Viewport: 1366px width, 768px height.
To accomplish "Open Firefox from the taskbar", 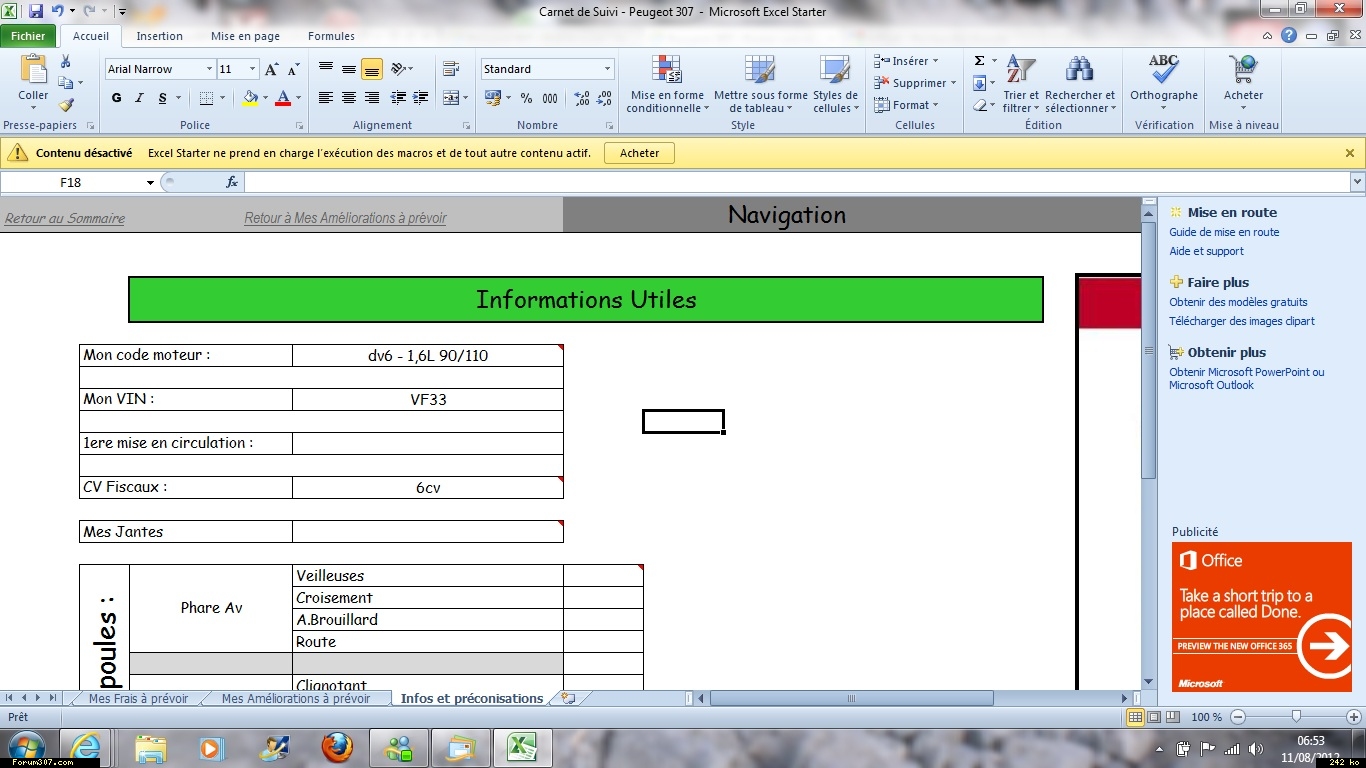I will [x=337, y=747].
